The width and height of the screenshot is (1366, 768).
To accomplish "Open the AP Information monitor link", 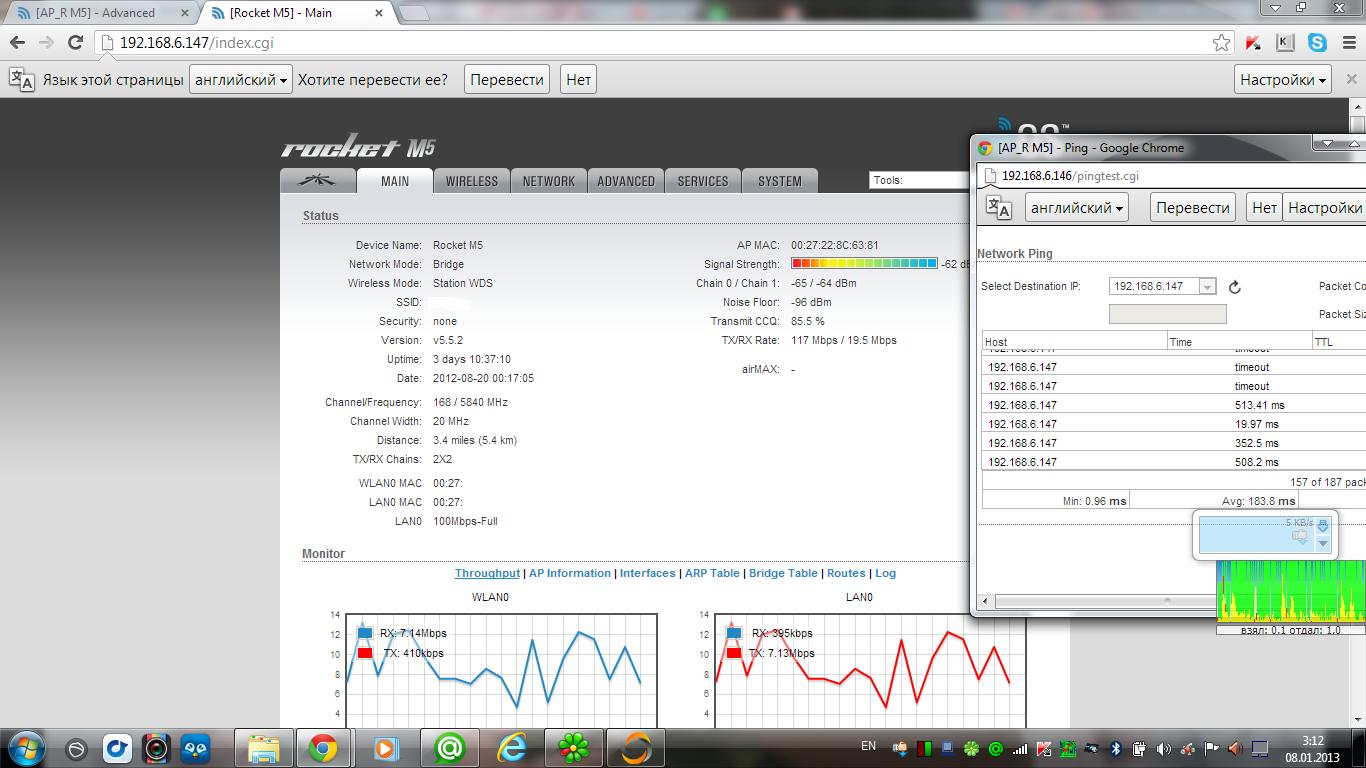I will (x=569, y=573).
